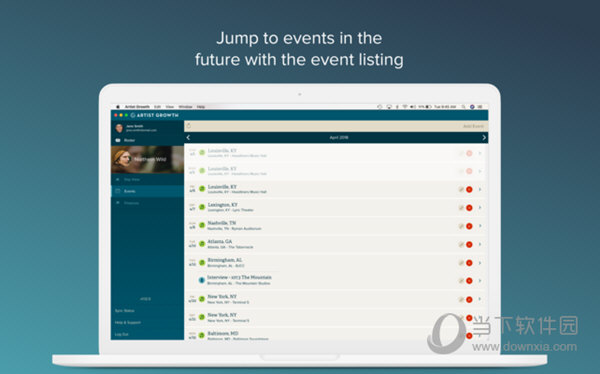Click the edit pencil on the first New York, NY event
The image size is (600, 374).
pyautogui.click(x=461, y=299)
